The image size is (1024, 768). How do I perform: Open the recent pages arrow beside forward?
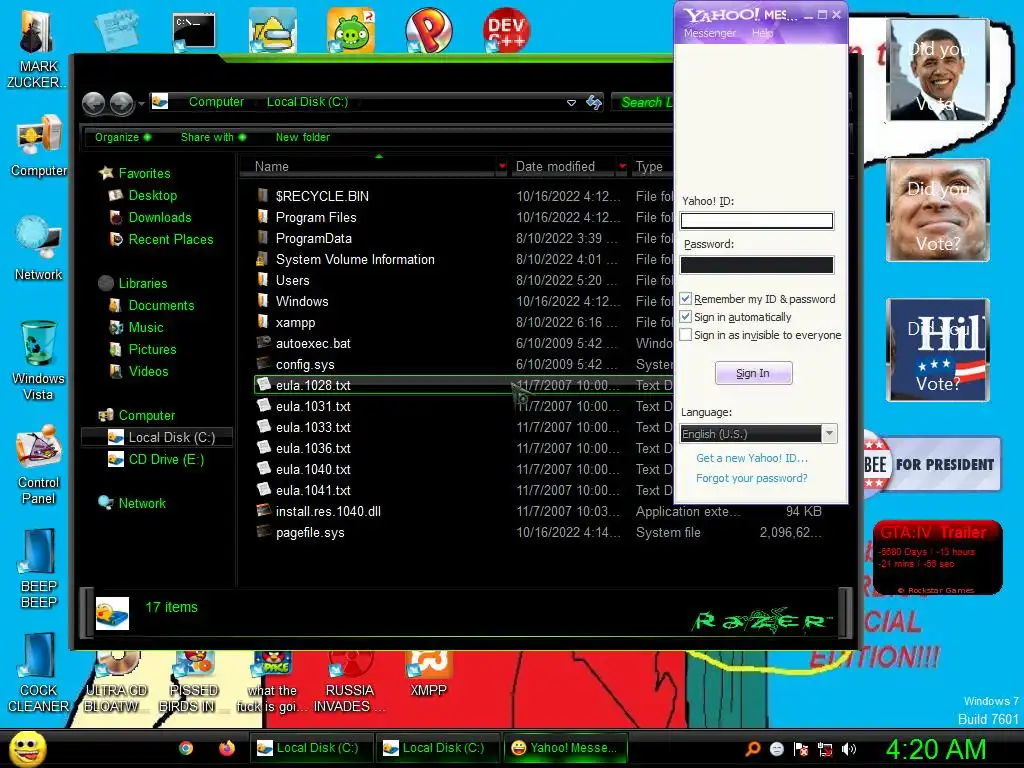pos(141,103)
